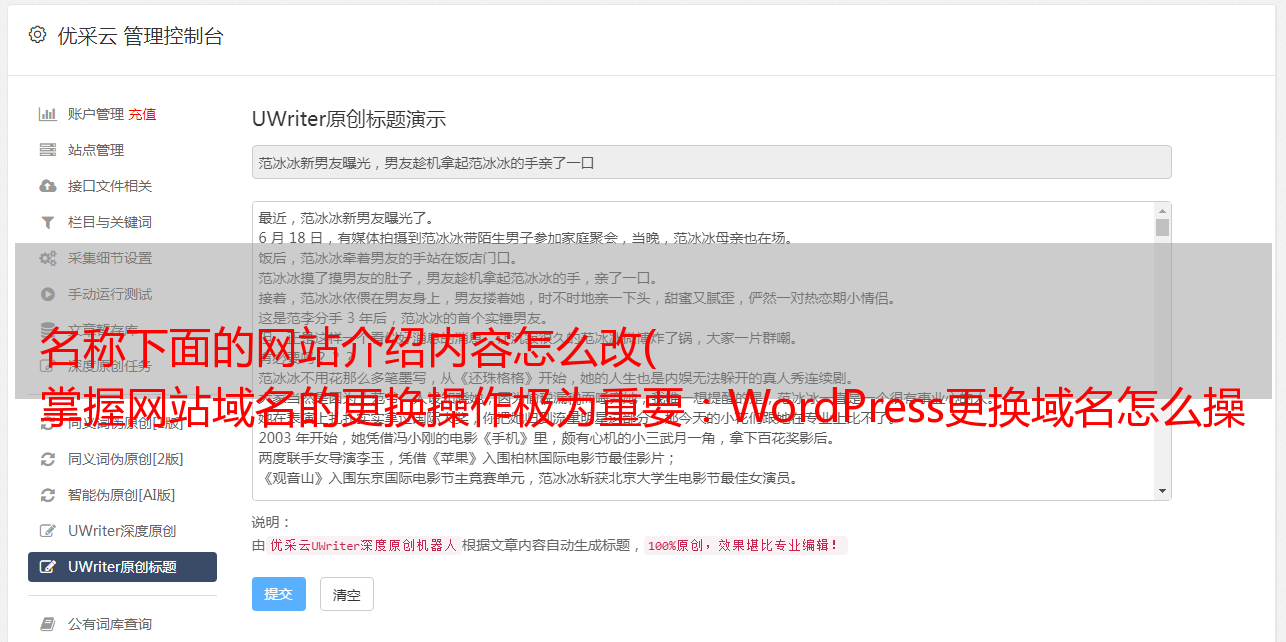Click the server icon for 站点管理
This screenshot has width=1286, height=642.
click(47, 150)
